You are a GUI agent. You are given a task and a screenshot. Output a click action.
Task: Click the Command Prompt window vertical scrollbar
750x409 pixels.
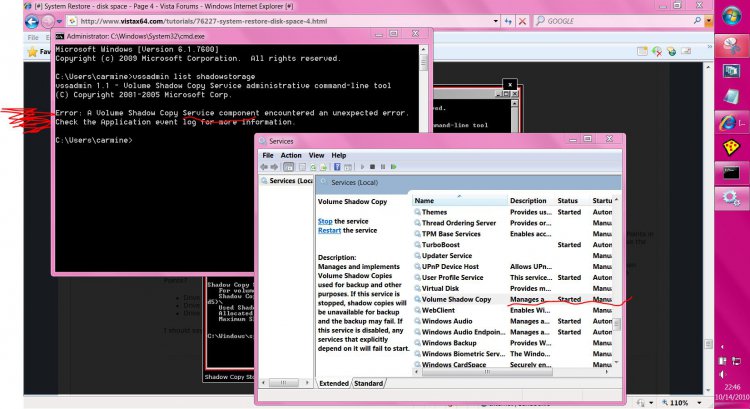424,88
